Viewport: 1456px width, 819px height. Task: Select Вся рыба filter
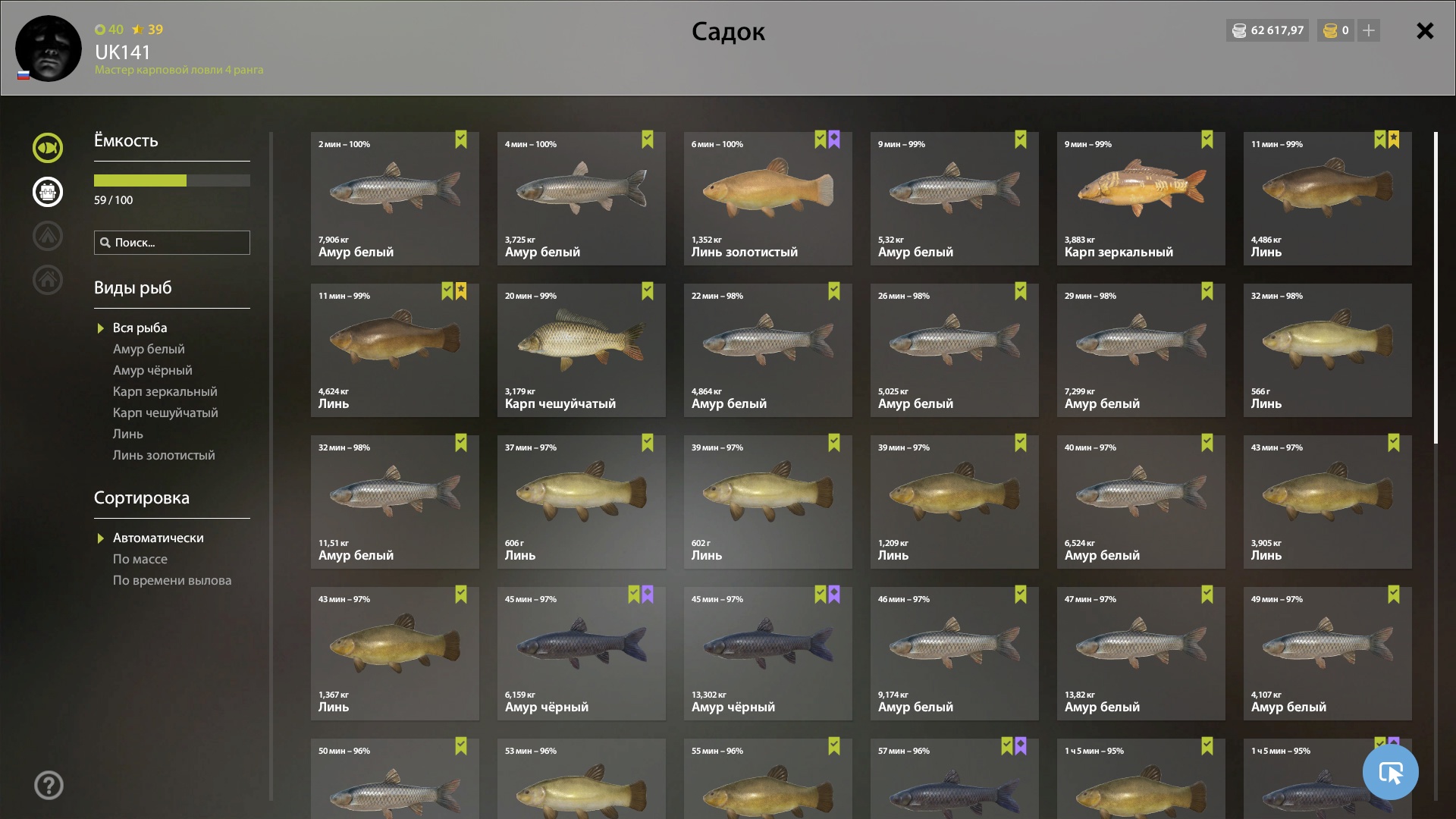[x=140, y=328]
